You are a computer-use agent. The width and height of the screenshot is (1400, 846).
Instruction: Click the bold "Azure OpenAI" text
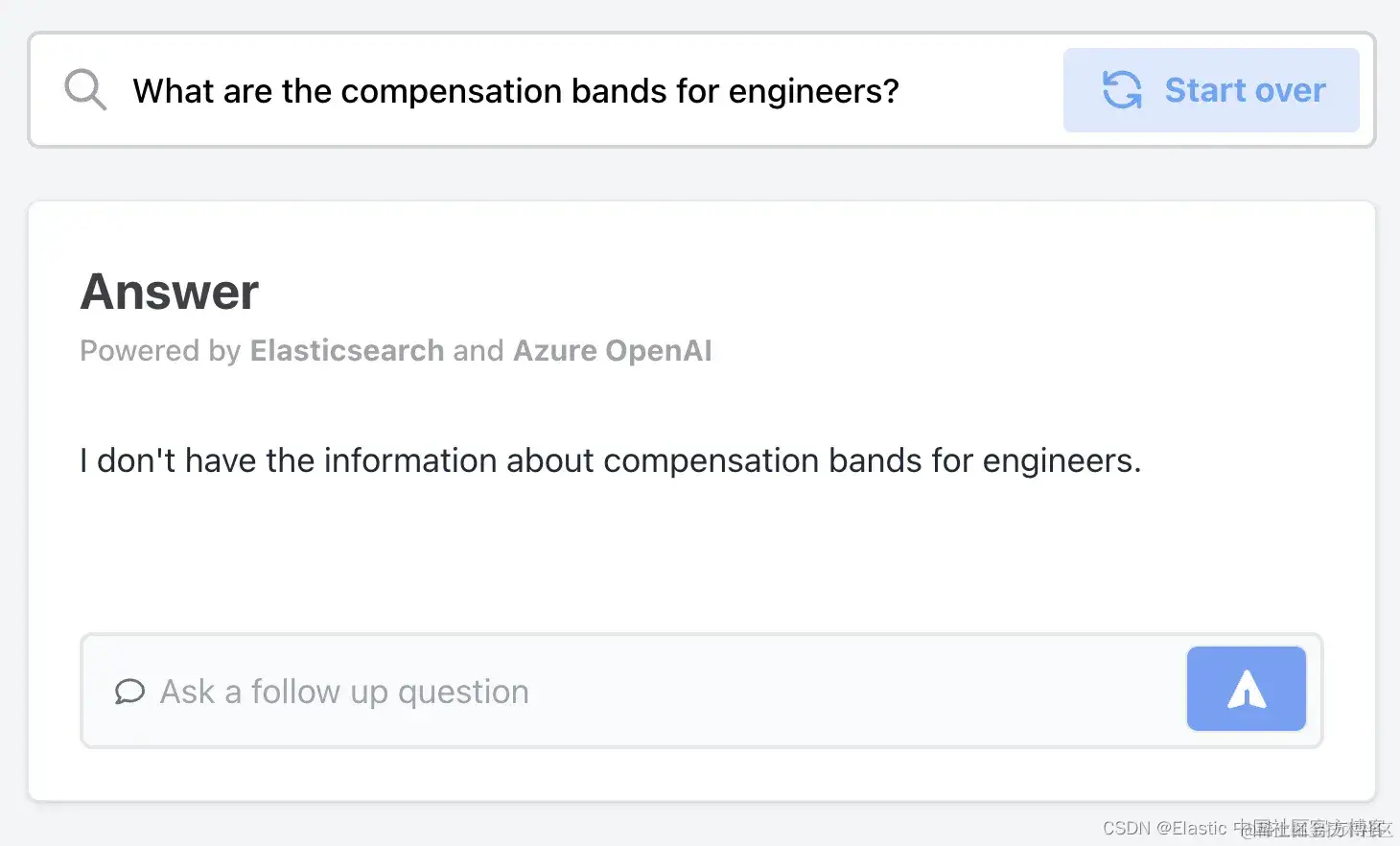pos(613,351)
